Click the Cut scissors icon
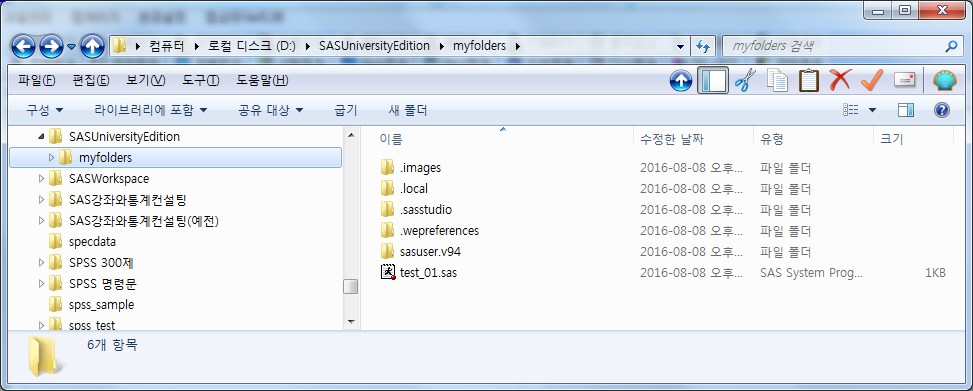Image resolution: width=973 pixels, height=391 pixels. coord(745,81)
